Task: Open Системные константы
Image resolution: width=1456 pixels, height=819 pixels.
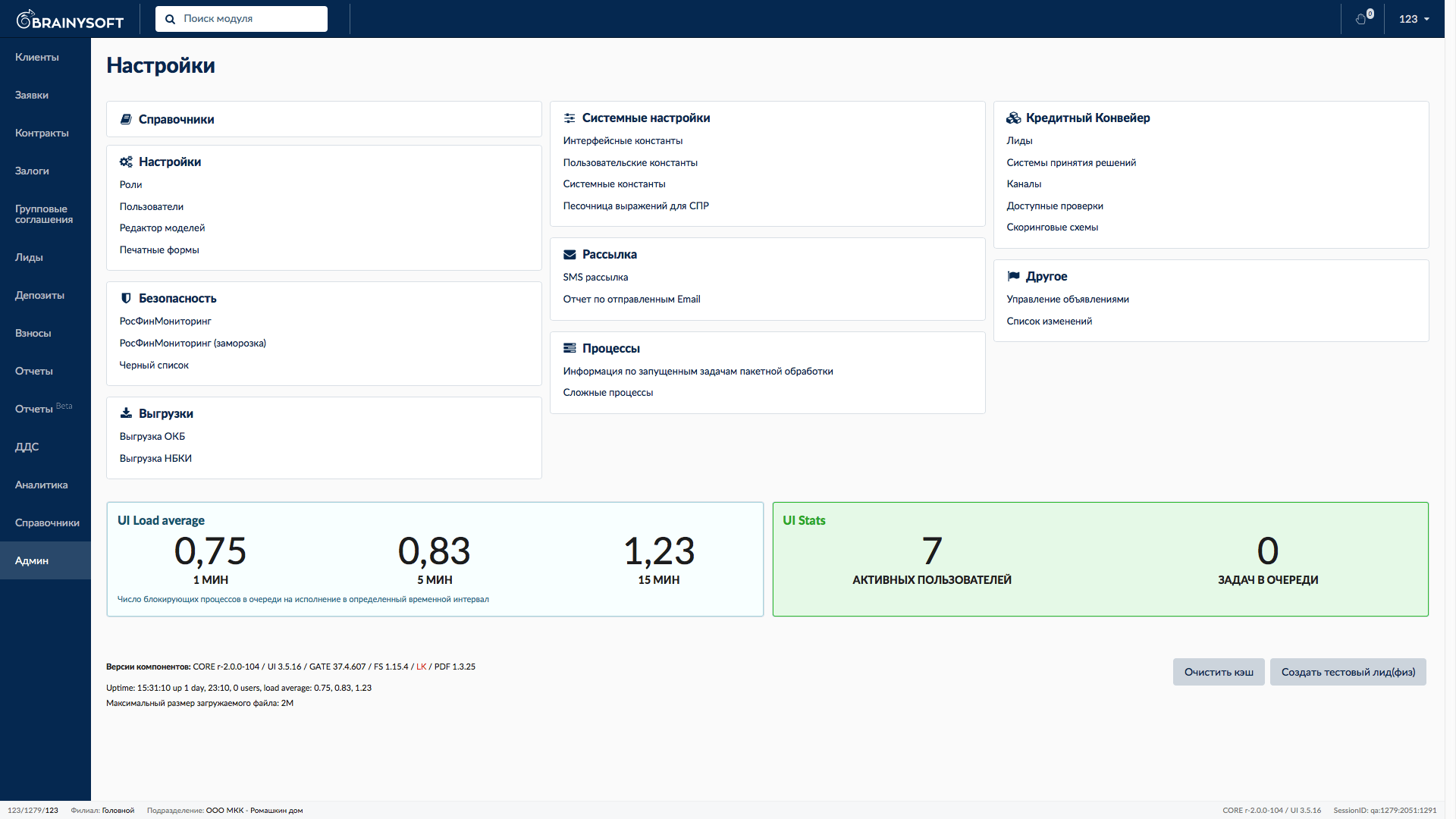Action: [x=613, y=184]
